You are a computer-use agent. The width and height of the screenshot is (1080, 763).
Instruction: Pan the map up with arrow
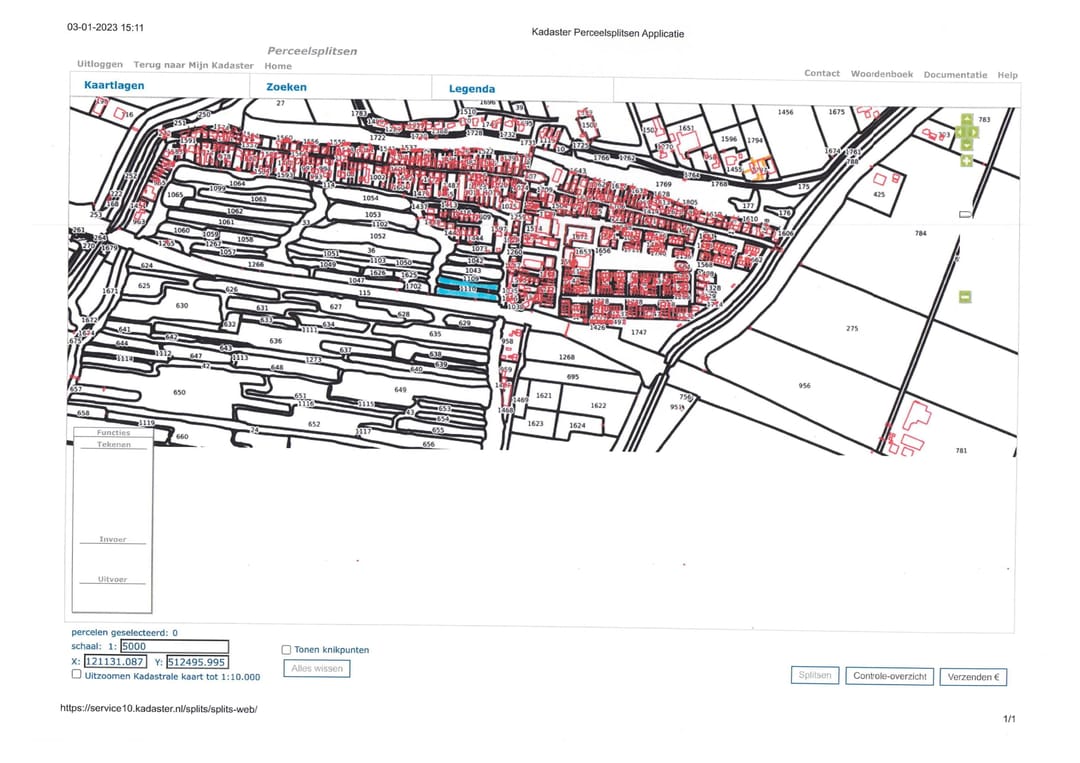click(966, 120)
